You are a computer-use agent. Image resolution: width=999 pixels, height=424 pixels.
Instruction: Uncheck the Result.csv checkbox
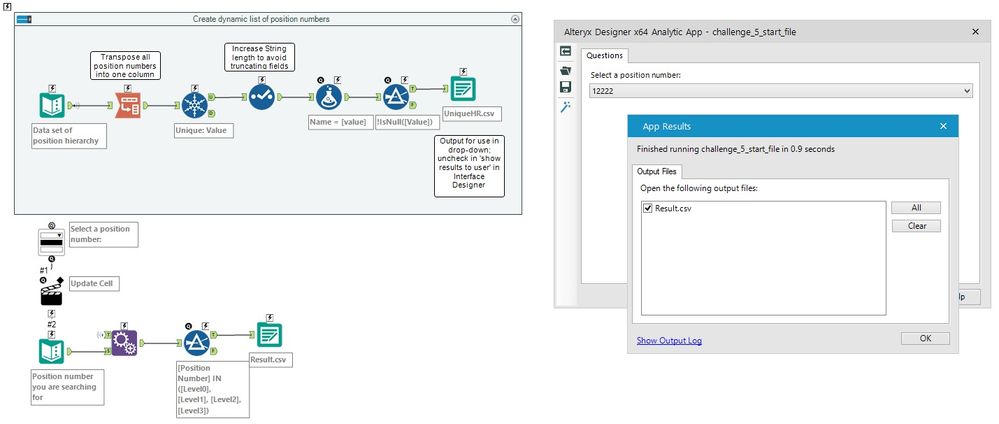pyautogui.click(x=648, y=208)
